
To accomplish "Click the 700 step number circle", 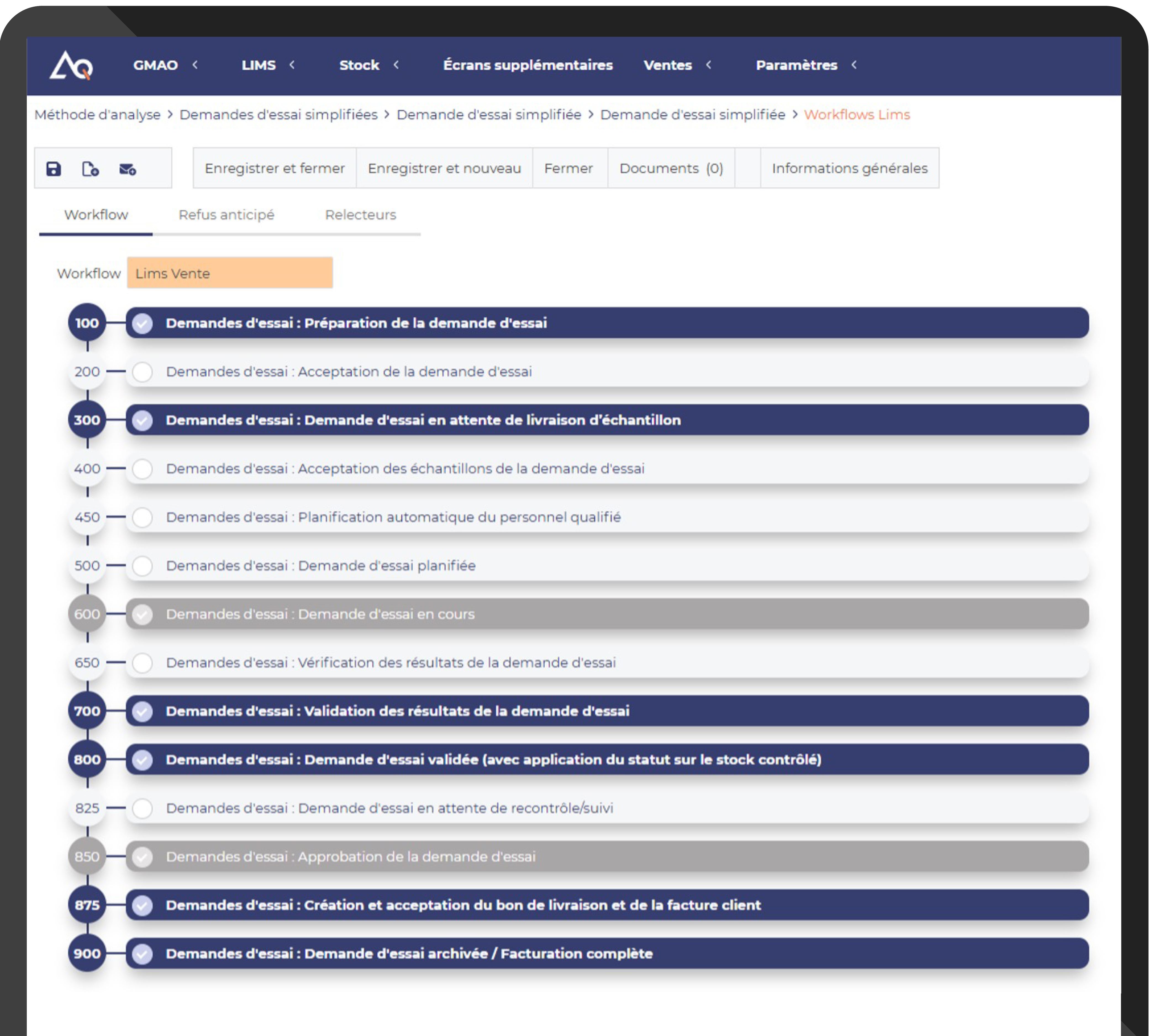I will coord(87,711).
